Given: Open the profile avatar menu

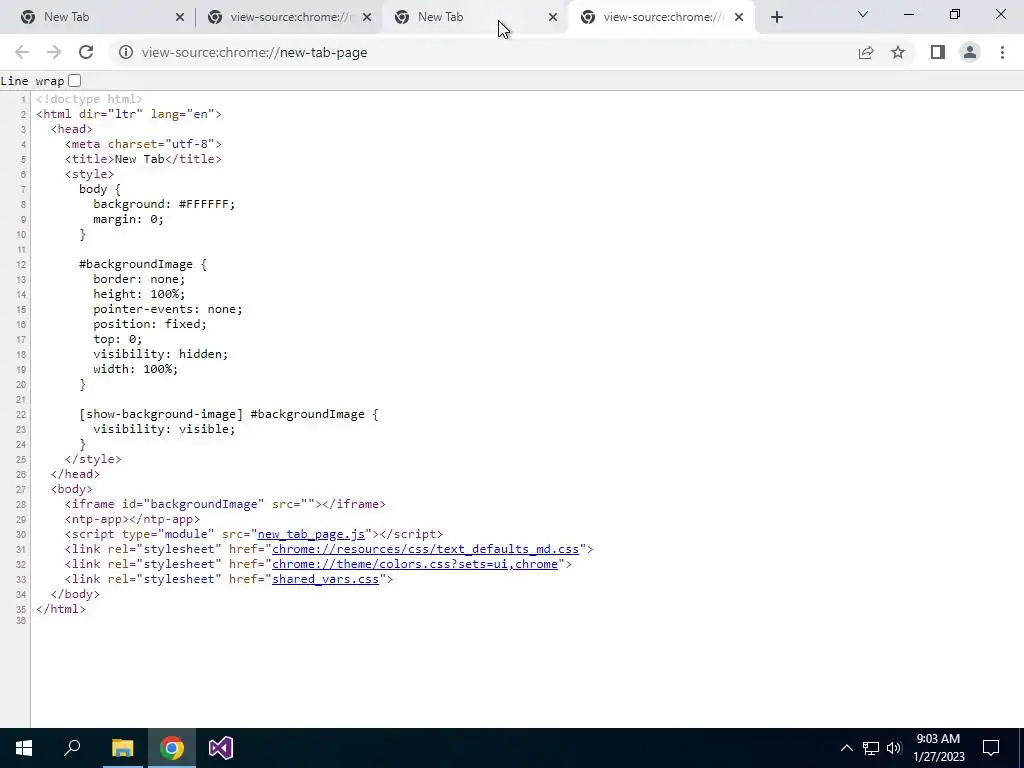Looking at the screenshot, I should point(970,52).
